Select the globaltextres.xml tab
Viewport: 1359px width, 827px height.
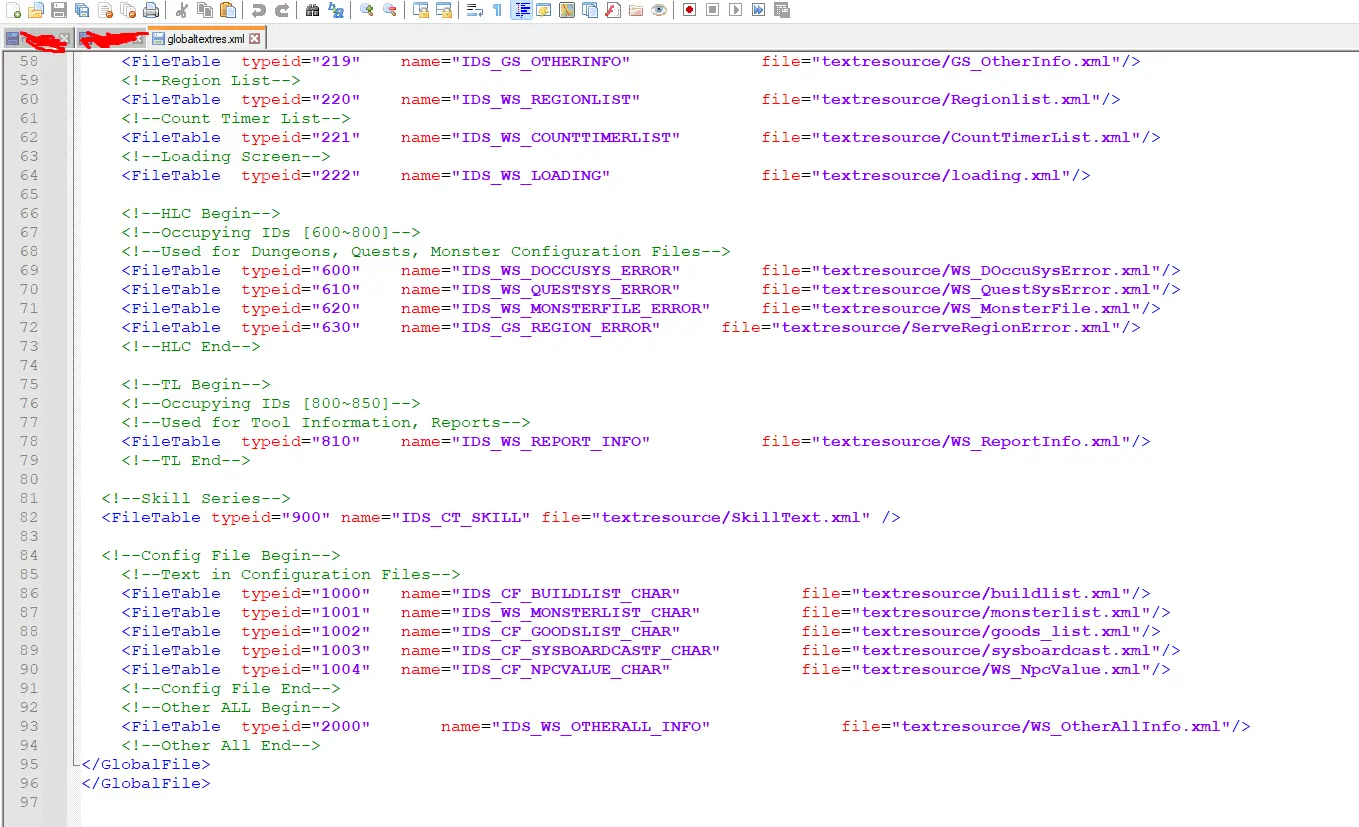[205, 38]
